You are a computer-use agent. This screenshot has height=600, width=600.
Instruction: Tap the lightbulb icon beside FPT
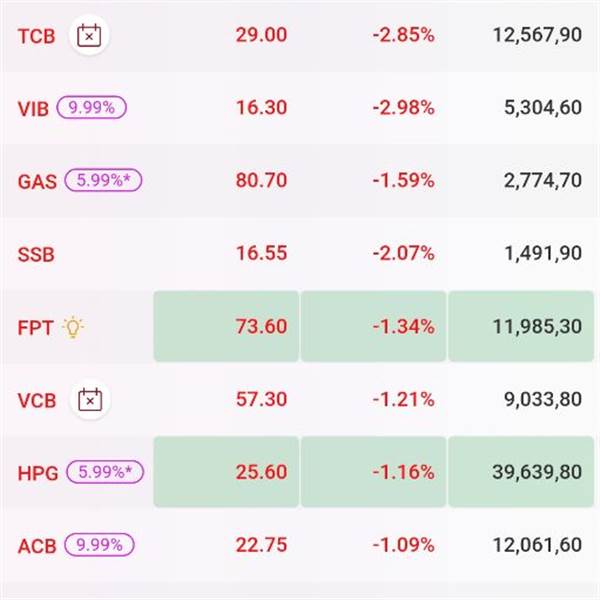(x=74, y=327)
